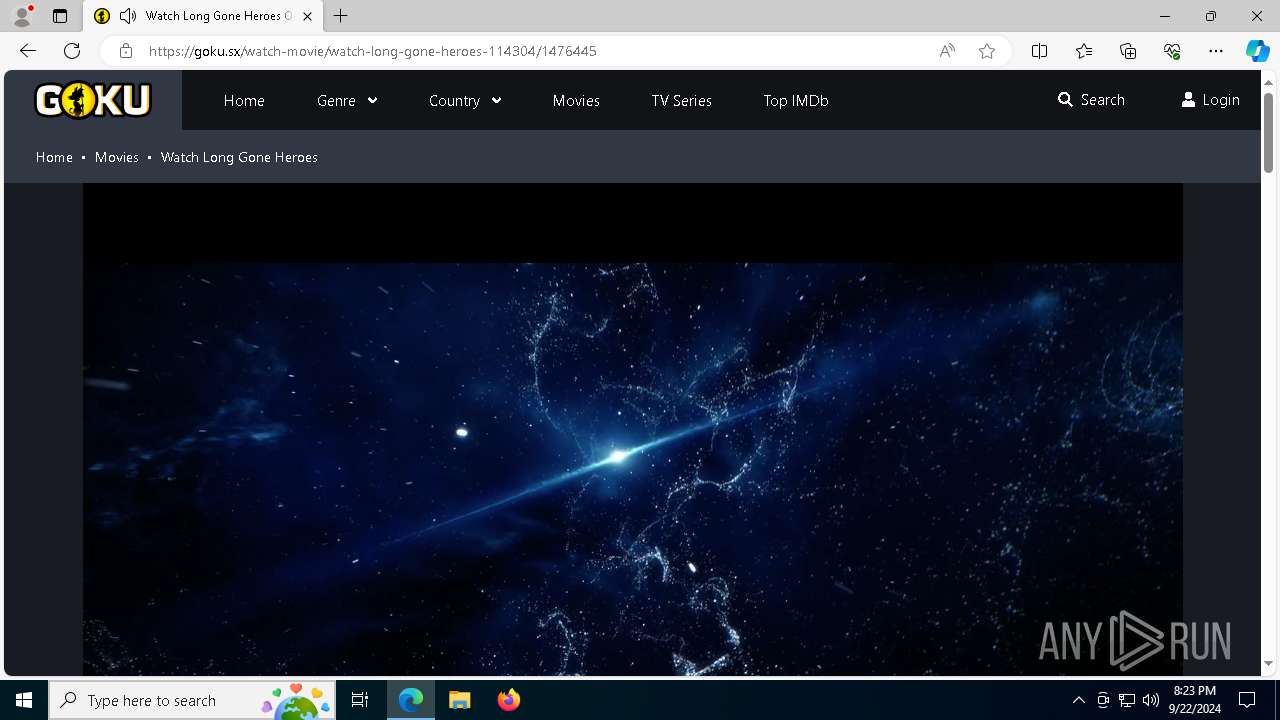Expand the Genre dropdown menu

(x=347, y=100)
